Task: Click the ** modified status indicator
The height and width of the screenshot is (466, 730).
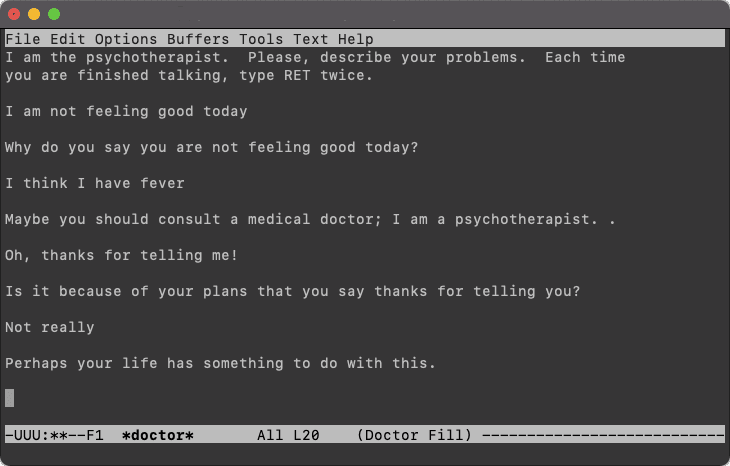Action: click(59, 435)
